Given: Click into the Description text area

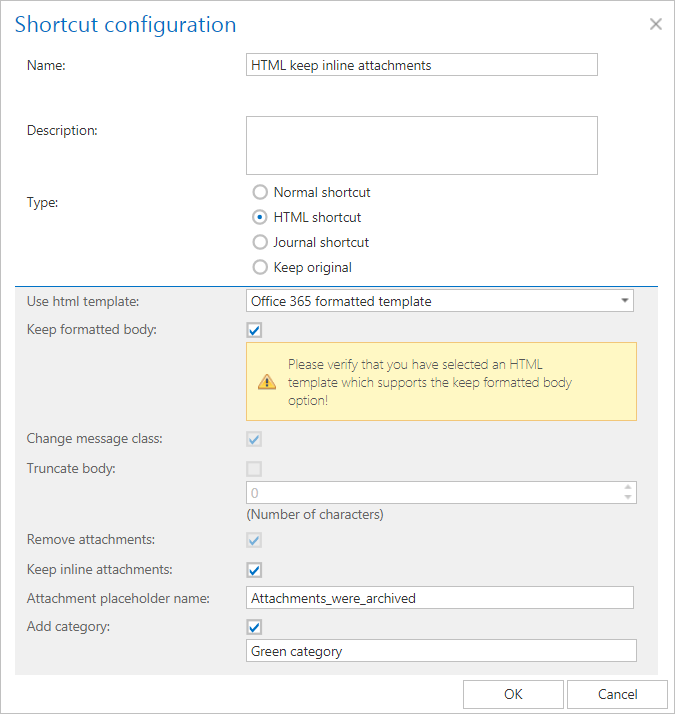Looking at the screenshot, I should coord(421,145).
